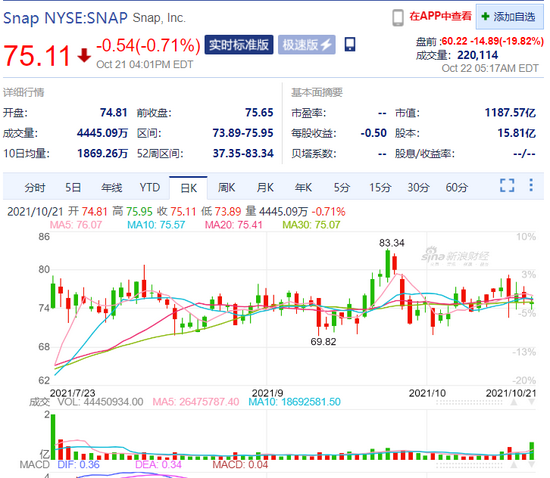Screen dimensions: 550x478
Task: Switch to 实时标准版 mode
Action: click(239, 45)
